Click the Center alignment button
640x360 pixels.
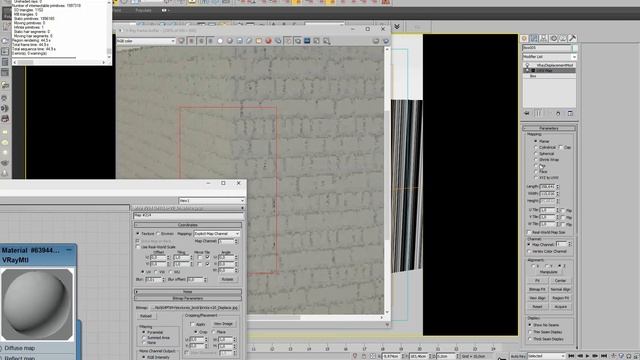point(560,280)
